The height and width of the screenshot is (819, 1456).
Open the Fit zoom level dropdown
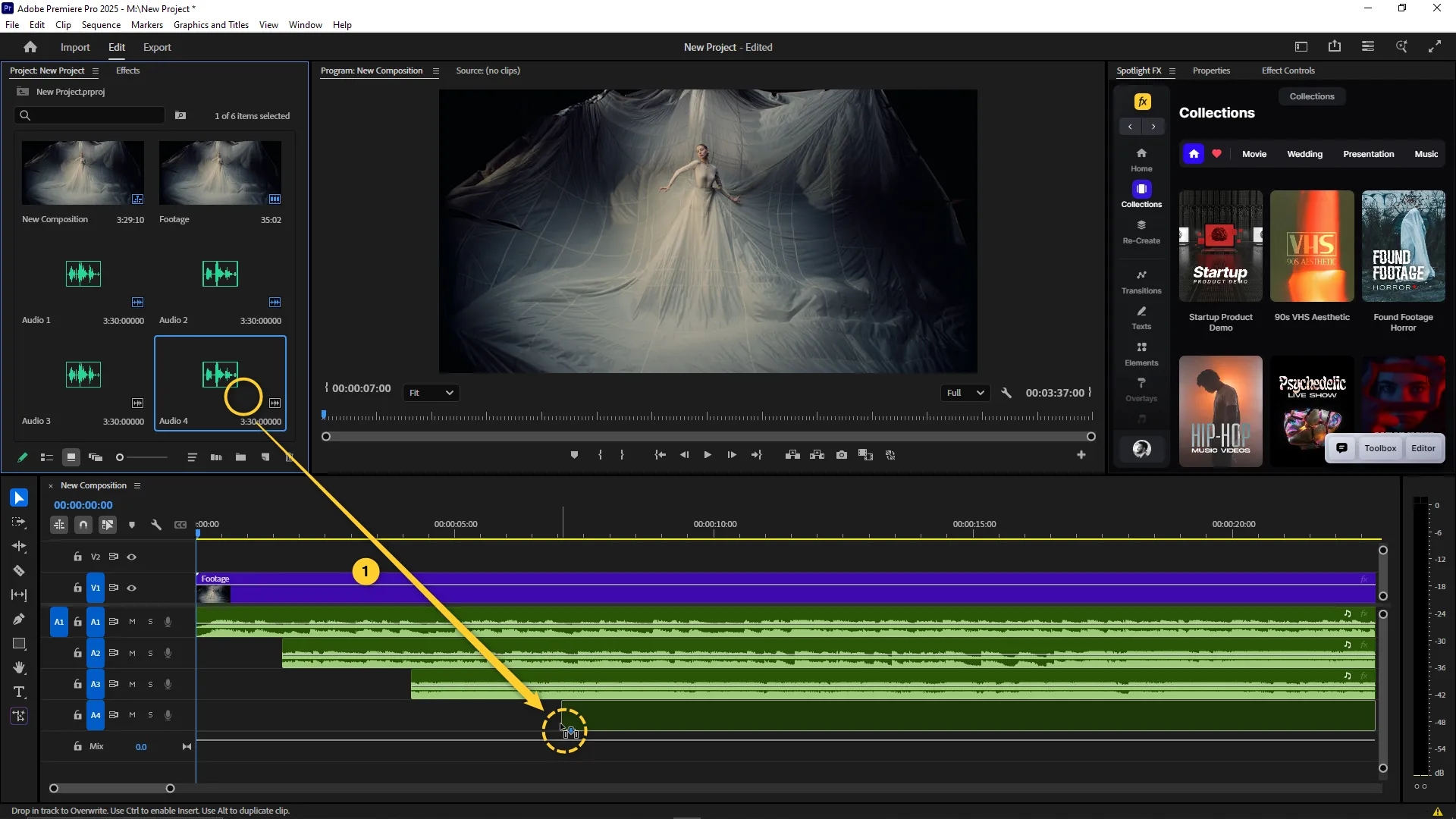click(431, 393)
